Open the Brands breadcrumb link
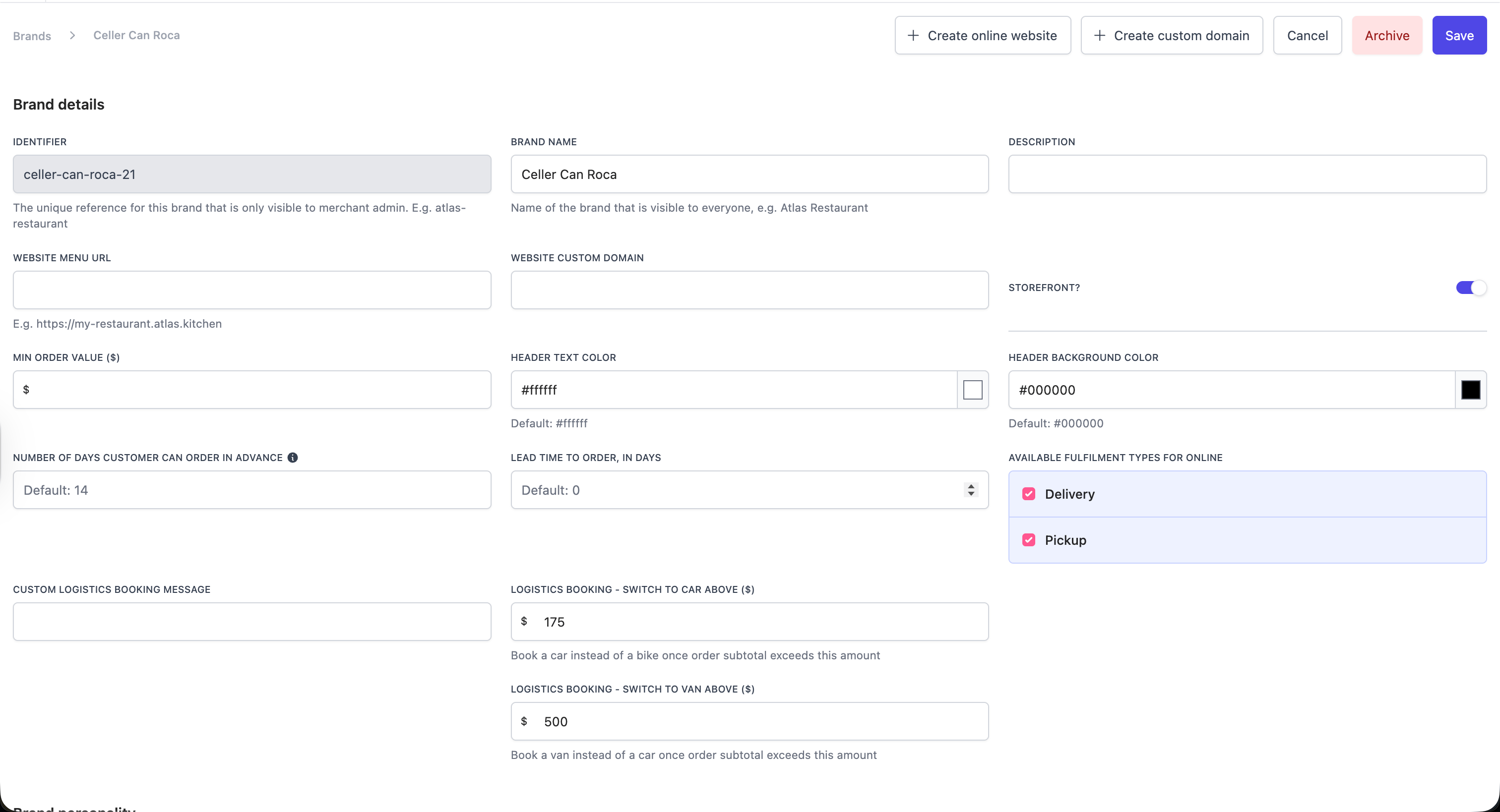 pyautogui.click(x=32, y=36)
